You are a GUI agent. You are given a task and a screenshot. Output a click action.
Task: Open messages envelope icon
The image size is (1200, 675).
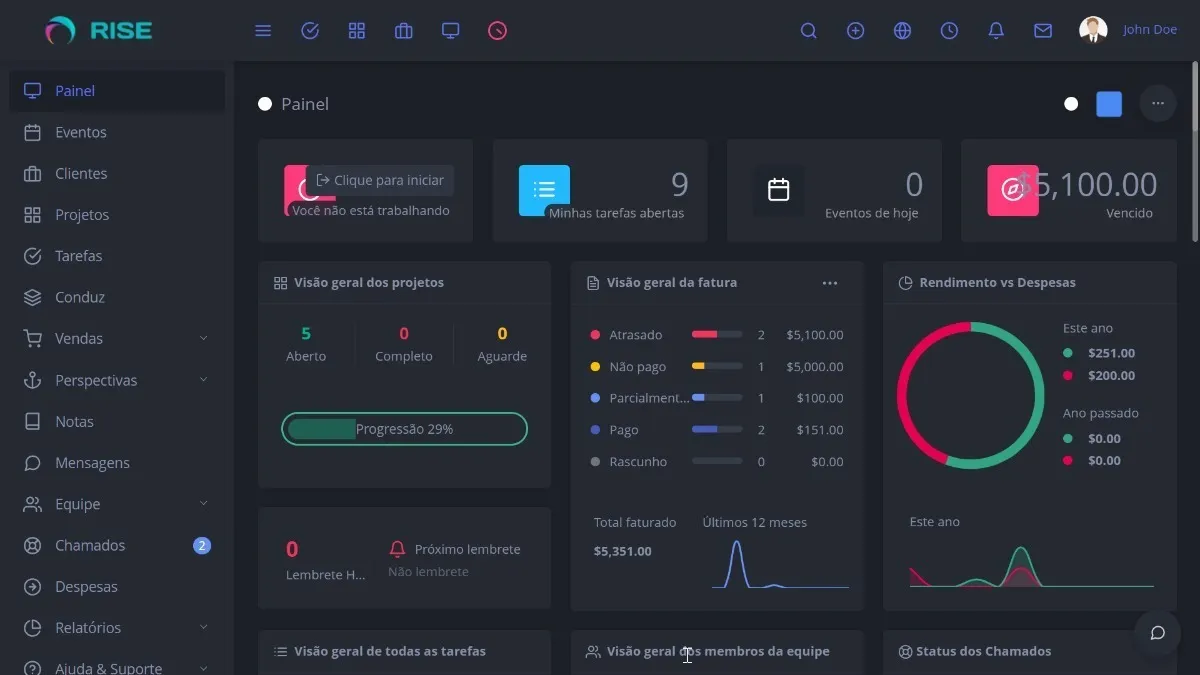pos(1043,31)
